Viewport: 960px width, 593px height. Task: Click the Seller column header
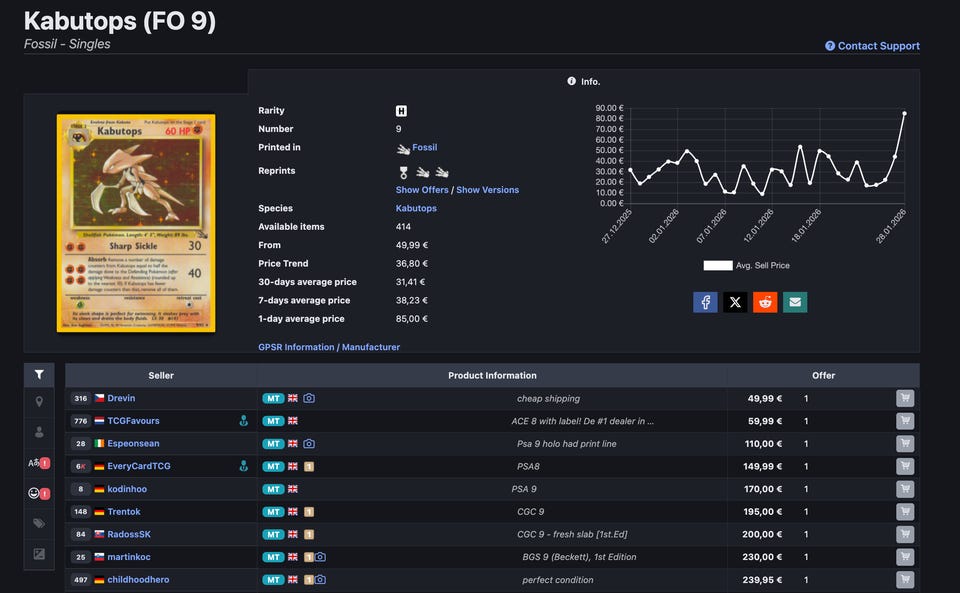161,376
